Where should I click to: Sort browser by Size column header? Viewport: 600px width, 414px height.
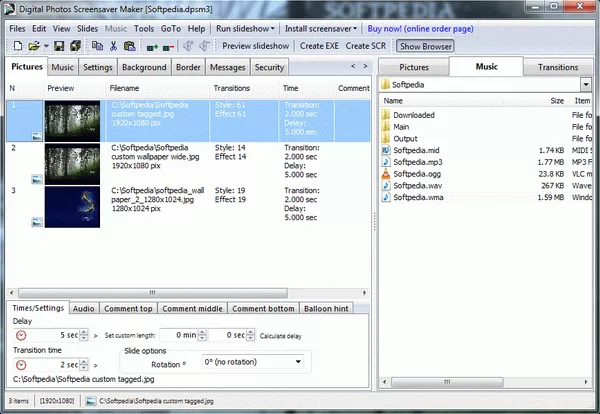[x=557, y=101]
